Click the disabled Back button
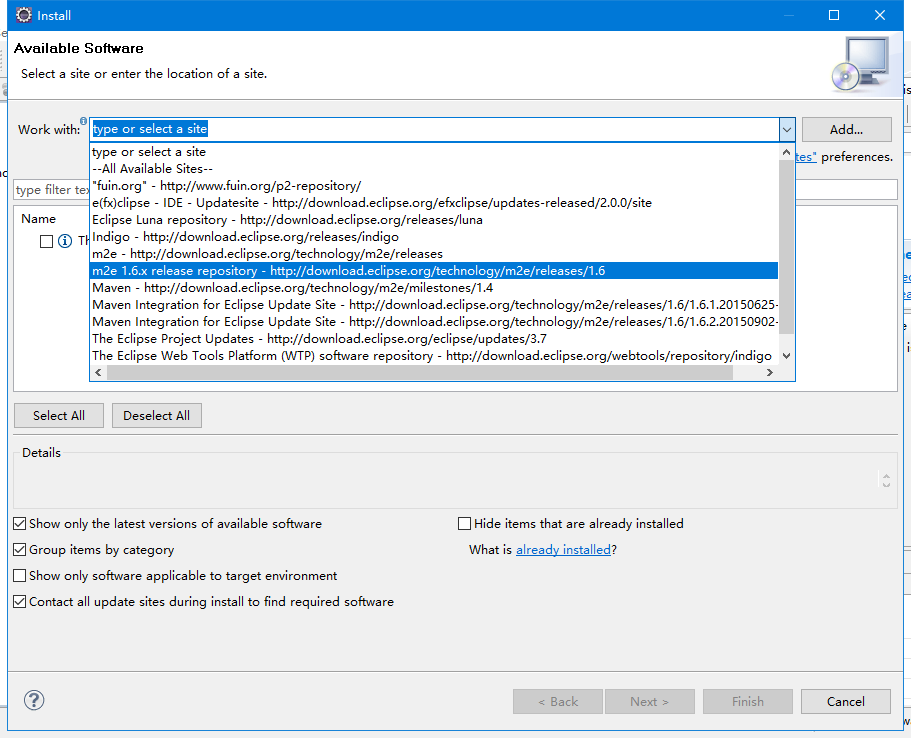Screen dimensions: 911x738 [558, 701]
